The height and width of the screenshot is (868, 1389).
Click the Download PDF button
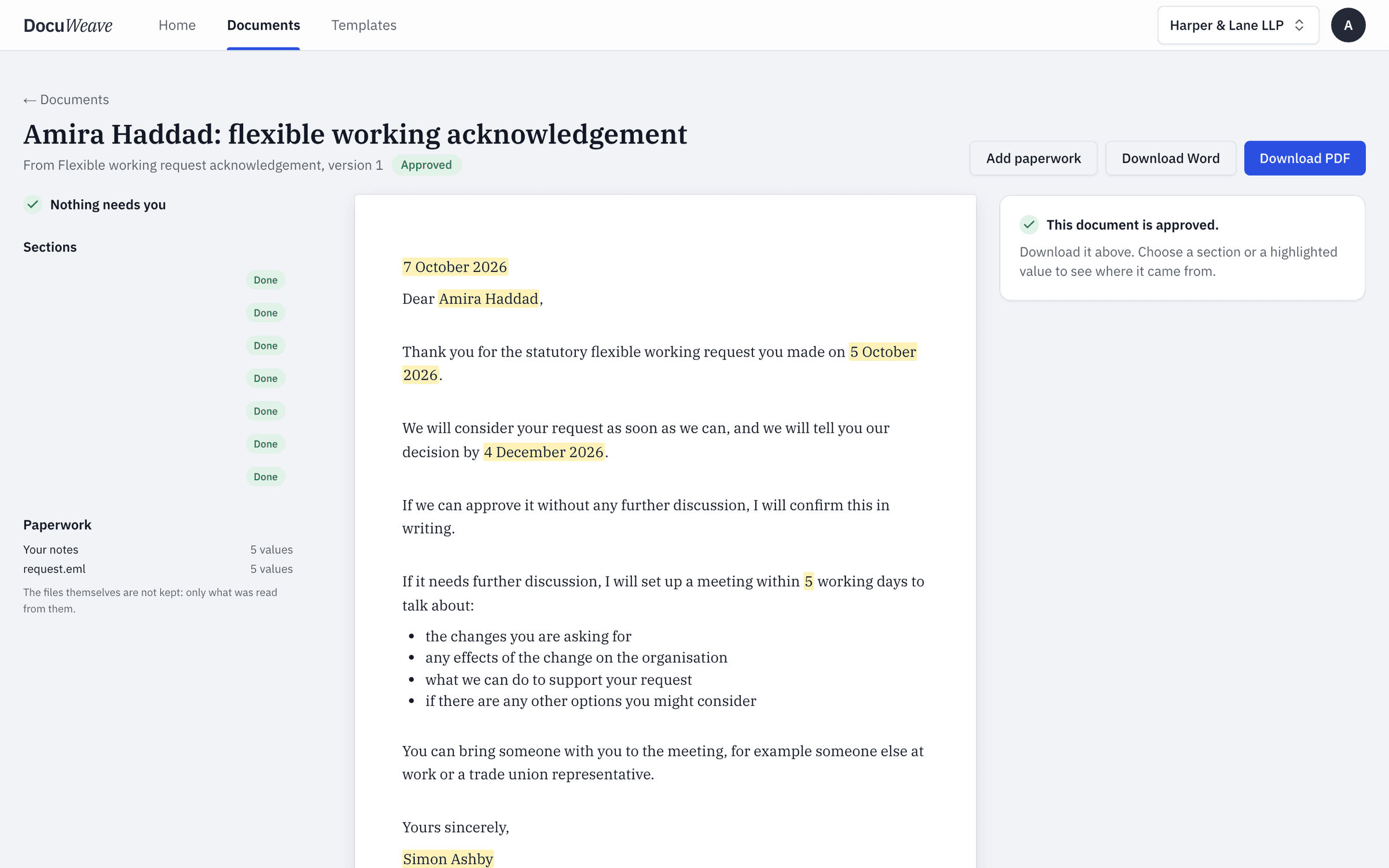[x=1305, y=158]
